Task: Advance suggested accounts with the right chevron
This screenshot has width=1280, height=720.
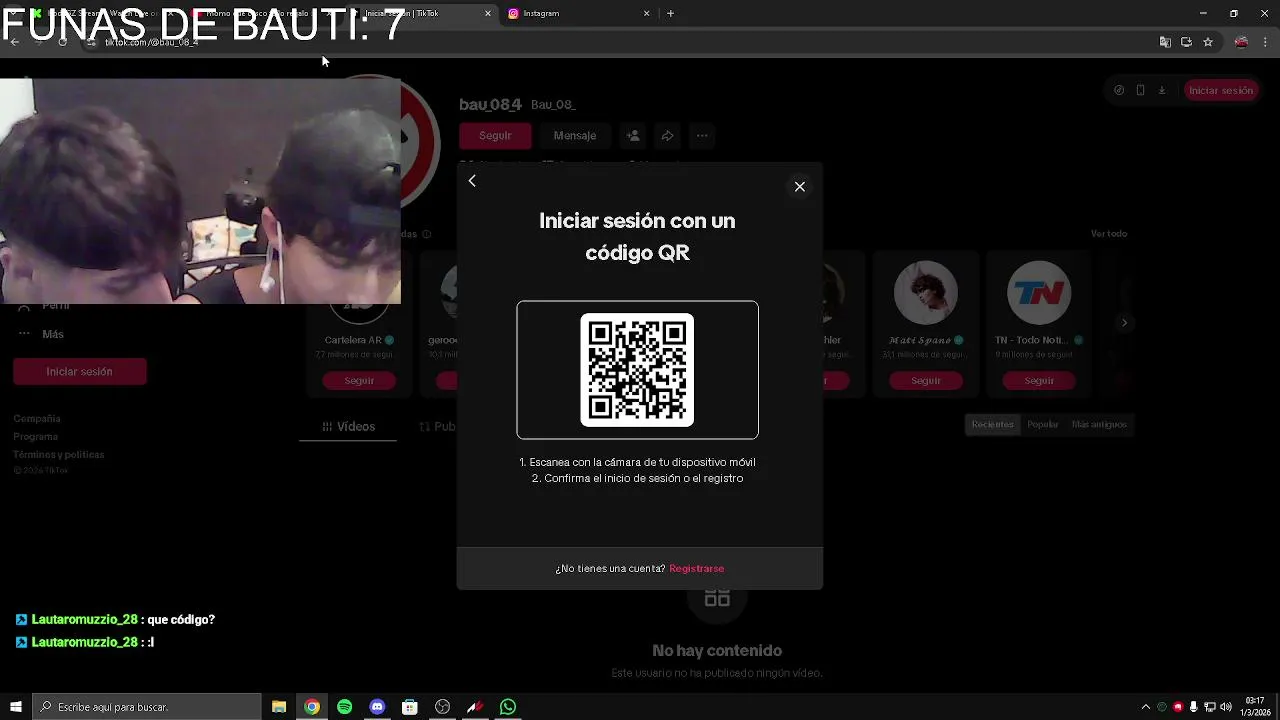Action: point(1124,323)
